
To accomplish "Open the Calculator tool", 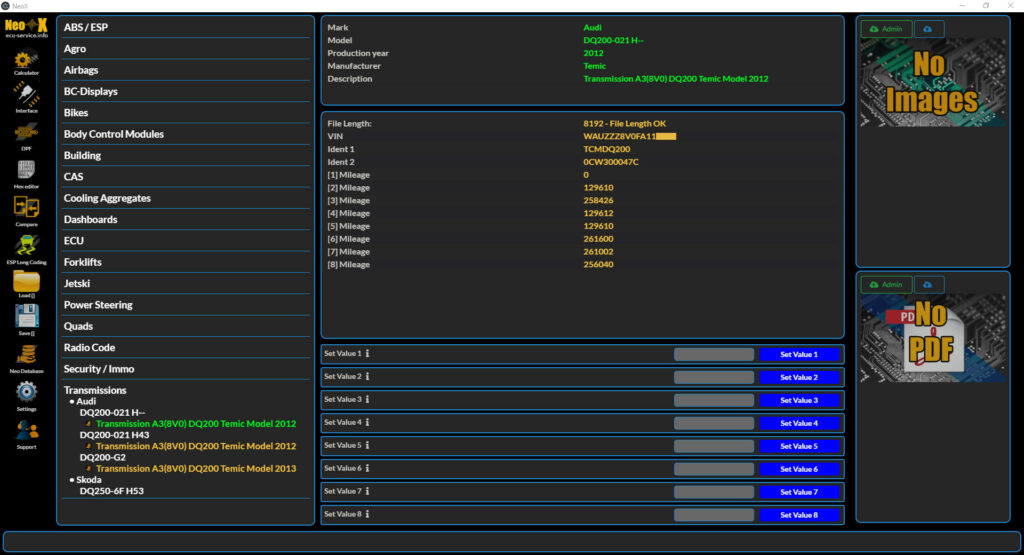I will 27,60.
